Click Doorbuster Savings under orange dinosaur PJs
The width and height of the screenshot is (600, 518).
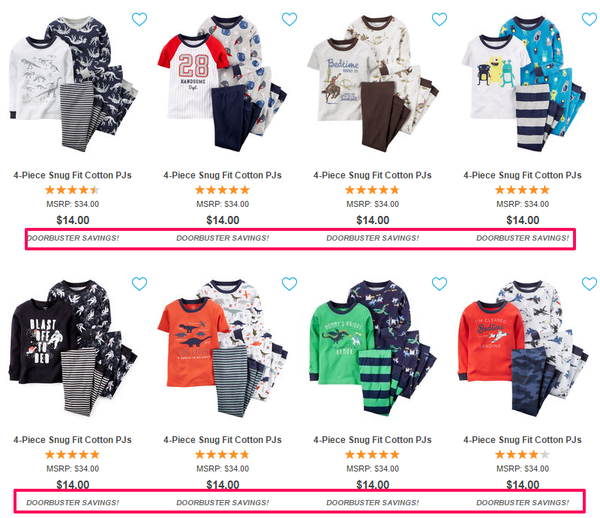222,503
